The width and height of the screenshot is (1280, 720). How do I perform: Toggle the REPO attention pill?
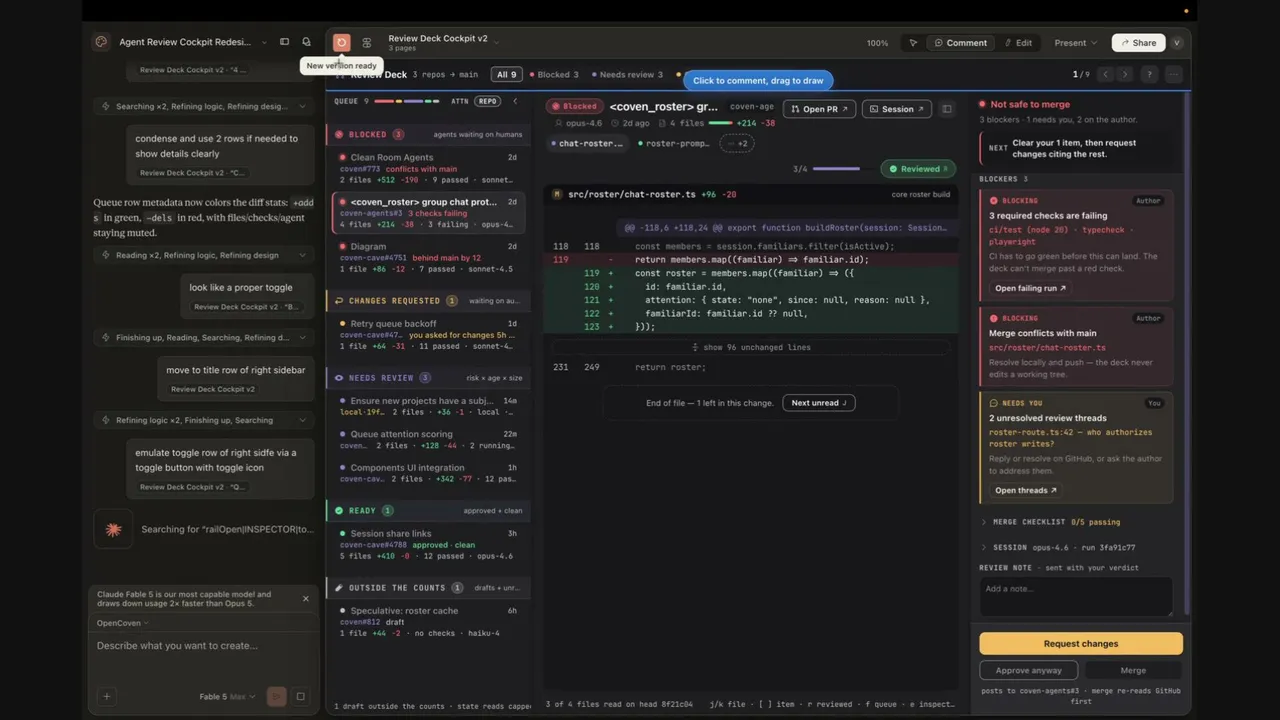click(x=487, y=101)
